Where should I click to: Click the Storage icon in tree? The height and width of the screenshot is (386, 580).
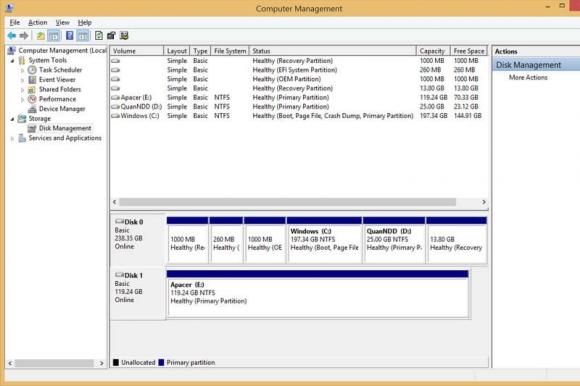[22, 118]
